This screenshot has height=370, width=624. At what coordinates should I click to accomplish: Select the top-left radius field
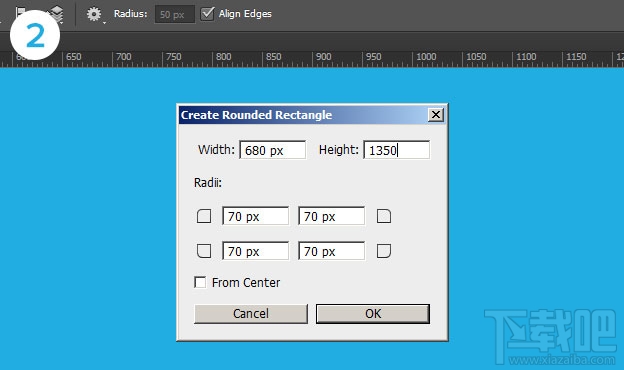(x=255, y=216)
